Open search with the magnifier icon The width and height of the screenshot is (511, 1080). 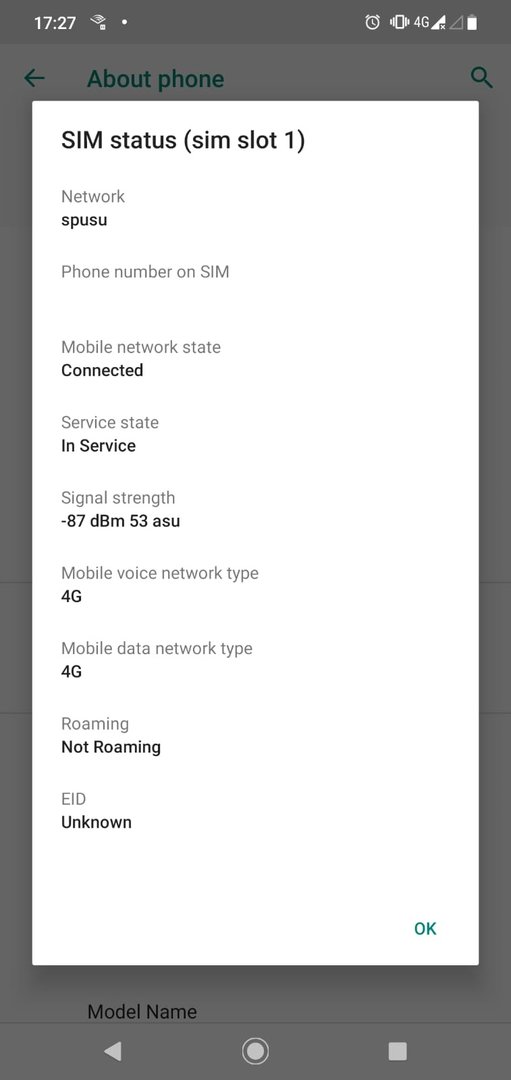point(481,78)
